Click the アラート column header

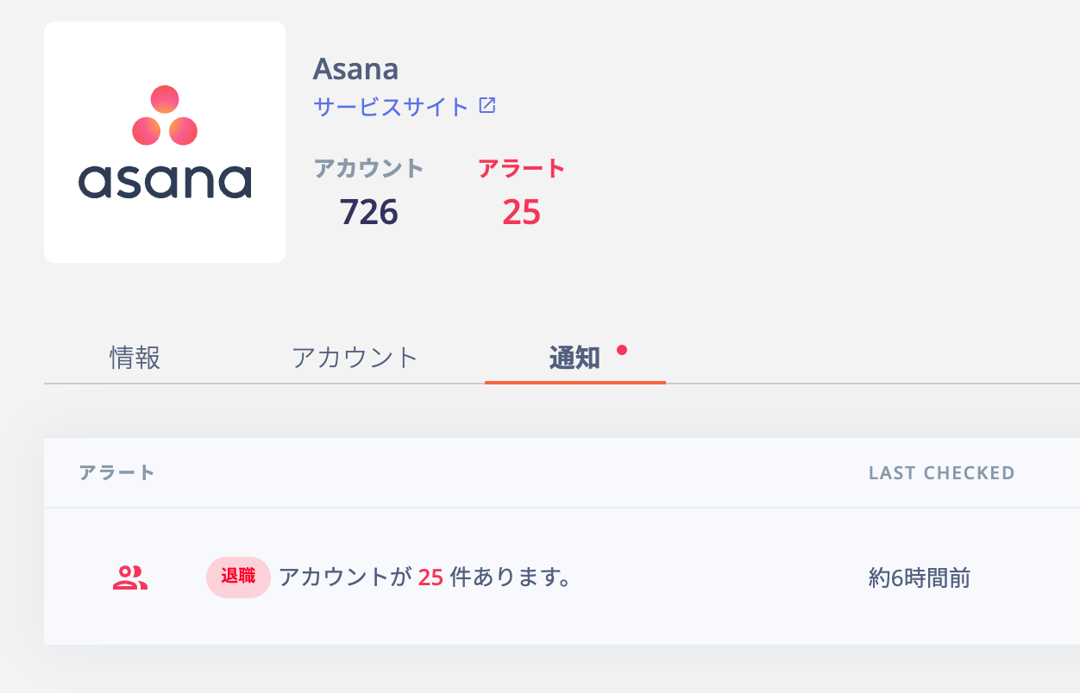tap(117, 473)
